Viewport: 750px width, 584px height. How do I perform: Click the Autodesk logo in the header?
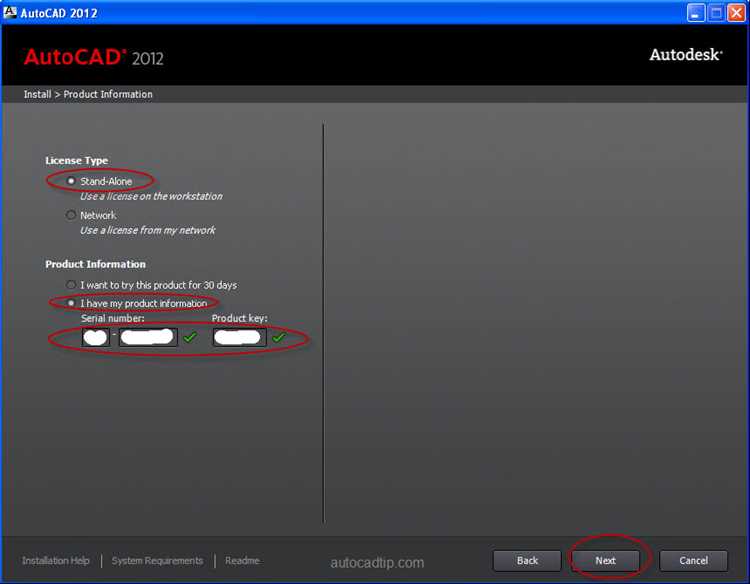686,55
